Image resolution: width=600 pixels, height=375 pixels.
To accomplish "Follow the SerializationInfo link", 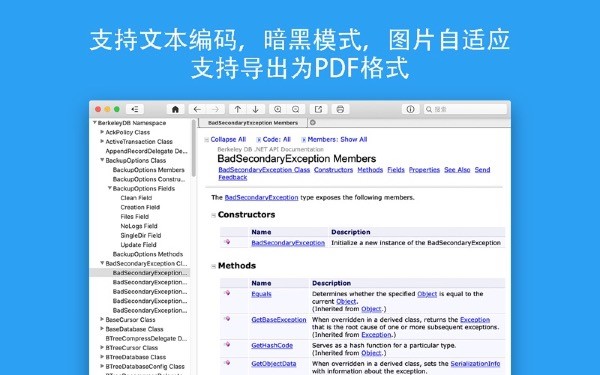I will point(475,364).
